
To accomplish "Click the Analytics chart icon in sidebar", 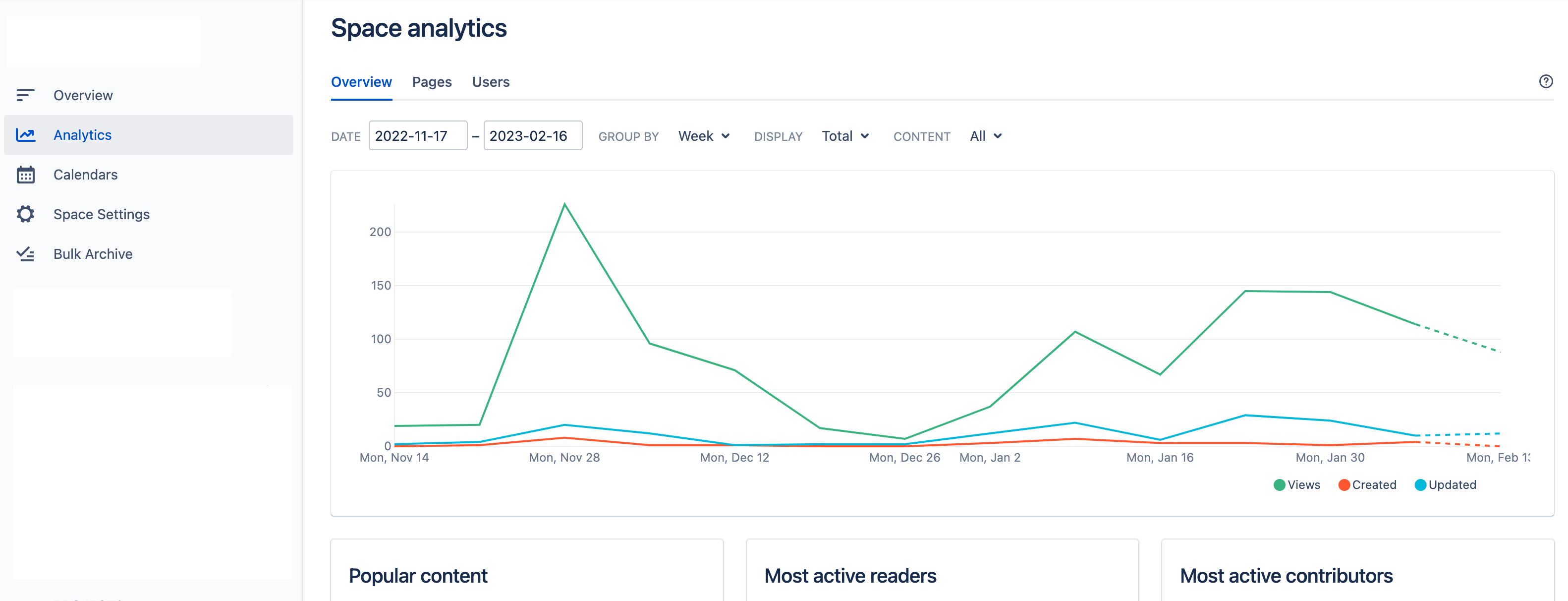I will click(x=25, y=134).
